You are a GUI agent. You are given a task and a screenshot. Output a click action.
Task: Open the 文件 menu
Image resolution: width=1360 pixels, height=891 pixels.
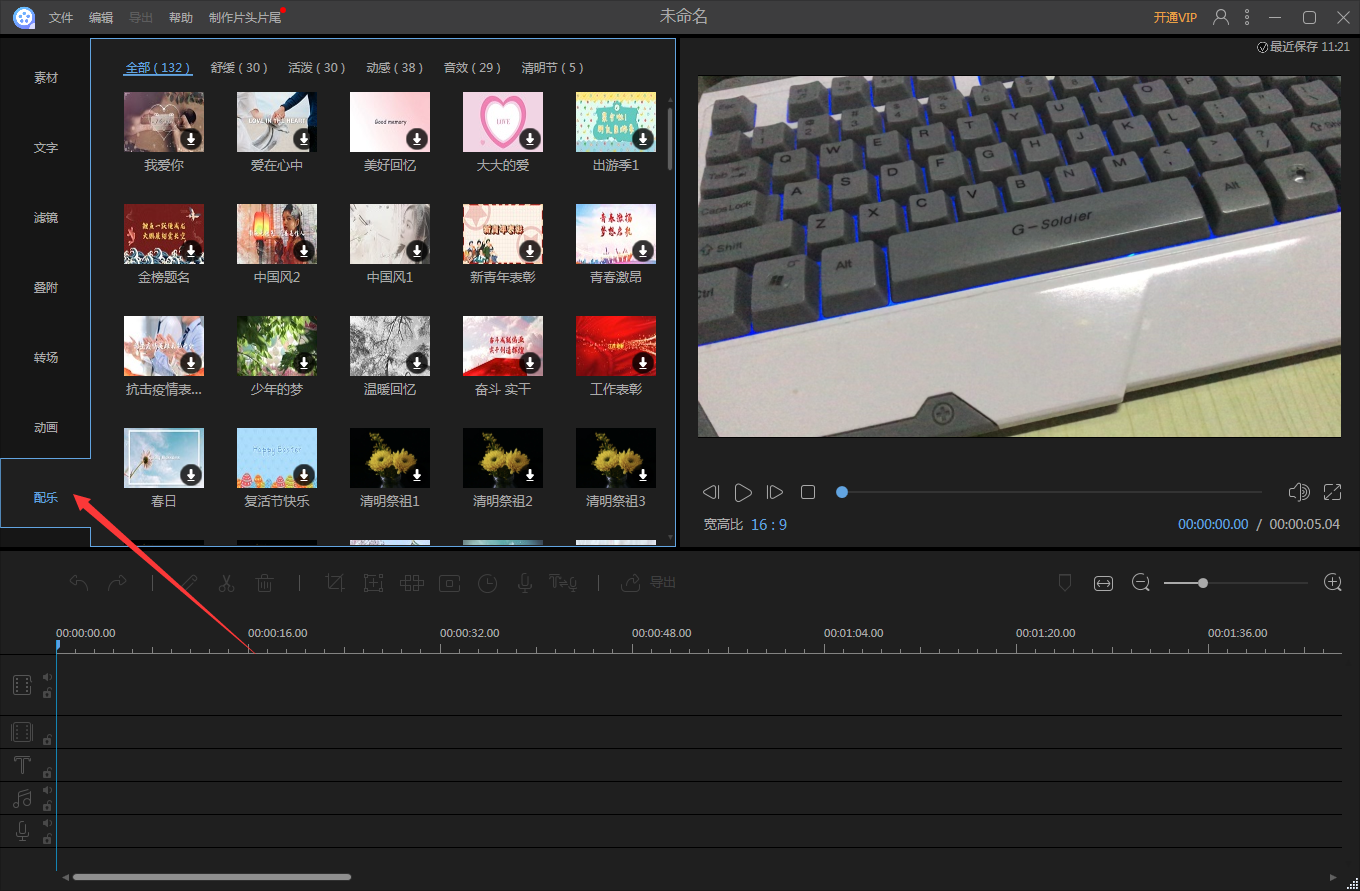coord(61,18)
